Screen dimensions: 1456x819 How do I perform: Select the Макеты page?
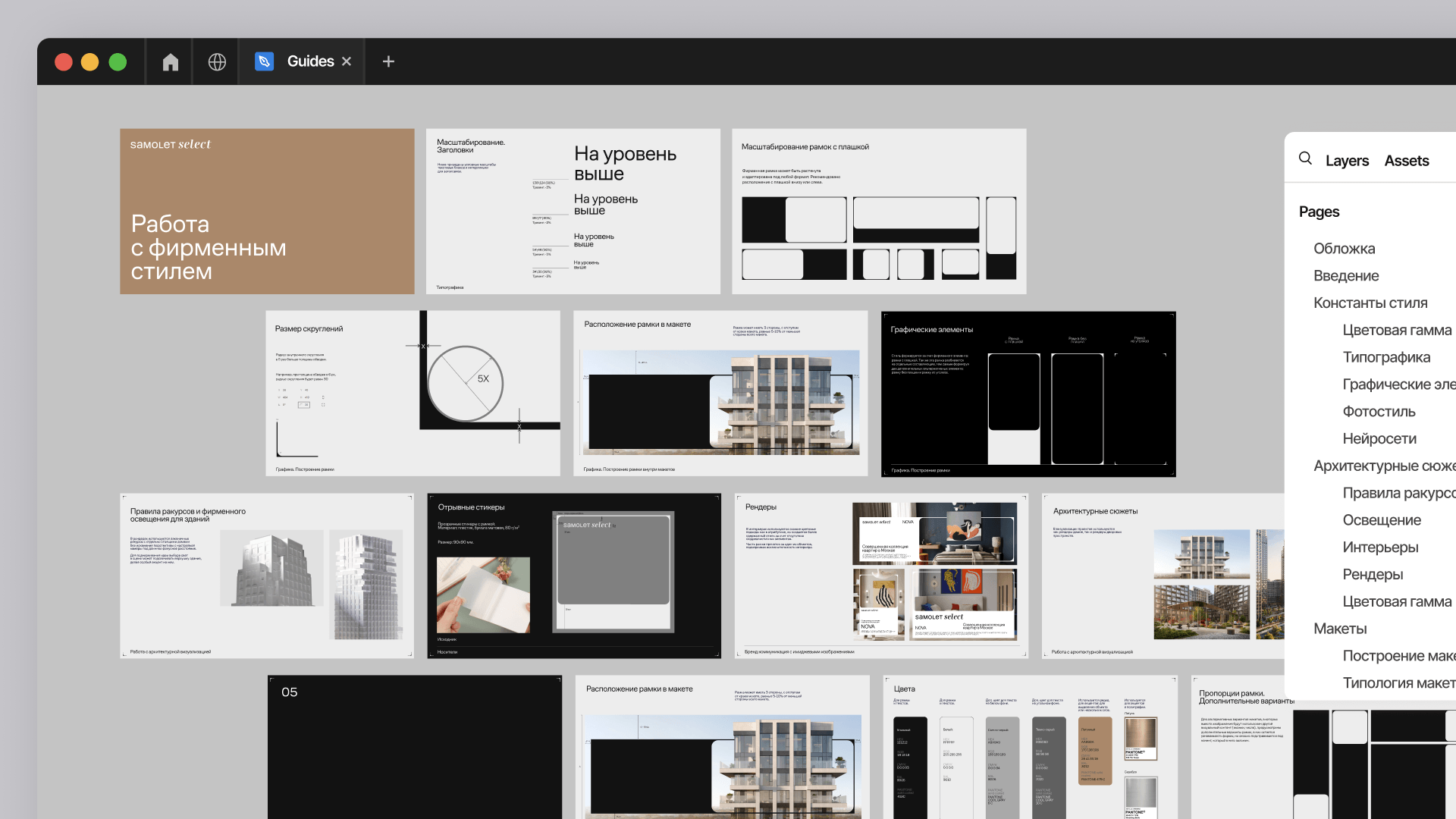tap(1340, 629)
